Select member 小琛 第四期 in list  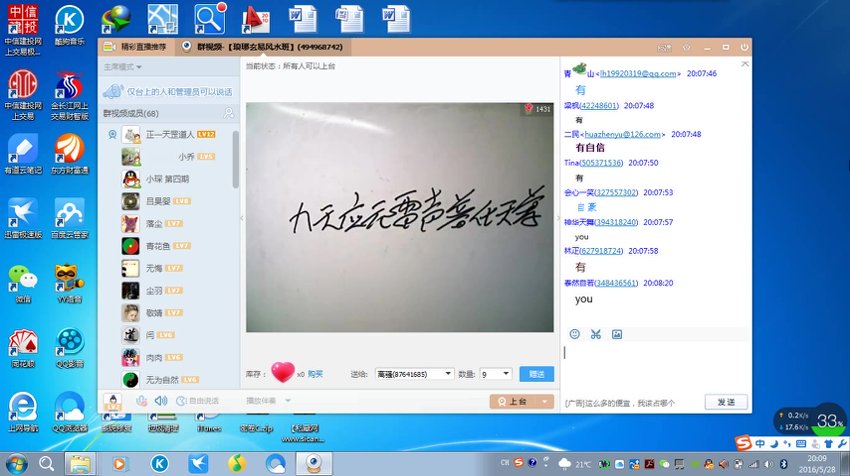tap(169, 179)
